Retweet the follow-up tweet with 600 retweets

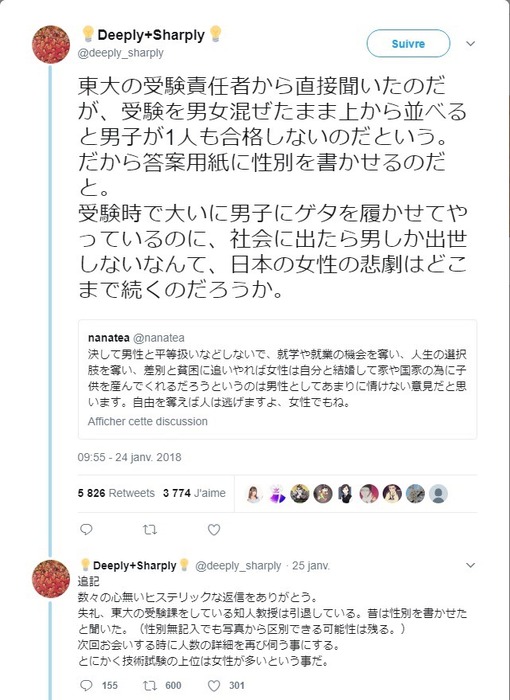tap(150, 685)
